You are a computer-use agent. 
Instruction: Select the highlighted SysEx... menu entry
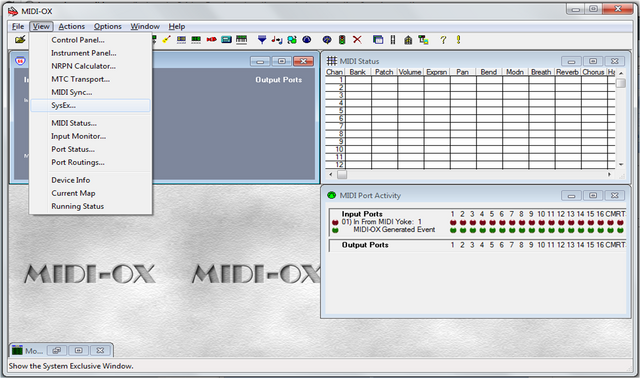tap(90, 105)
